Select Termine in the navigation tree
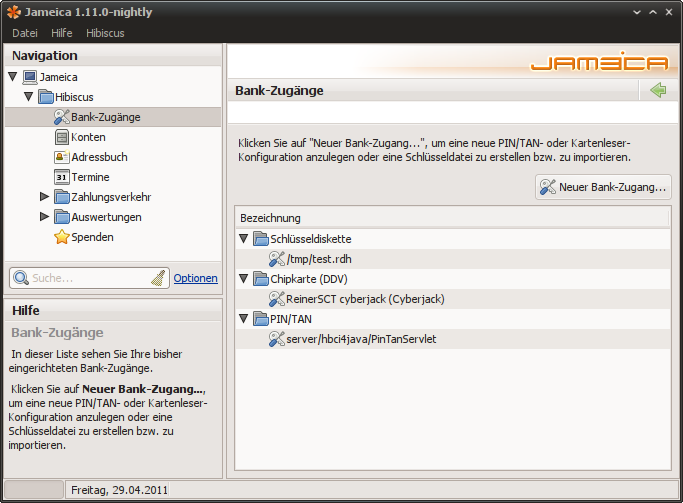Image resolution: width=683 pixels, height=503 pixels. [x=90, y=177]
